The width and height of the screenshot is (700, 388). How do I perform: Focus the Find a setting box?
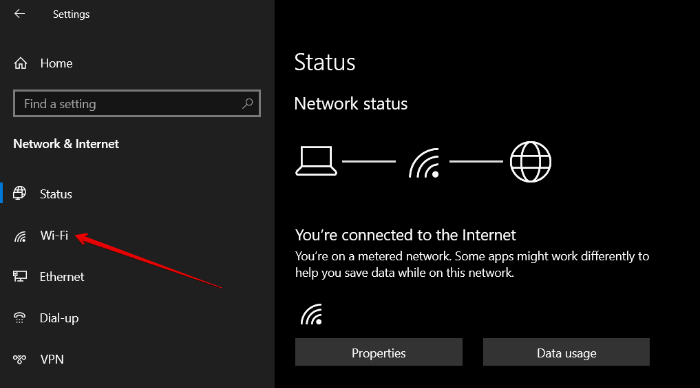137,104
